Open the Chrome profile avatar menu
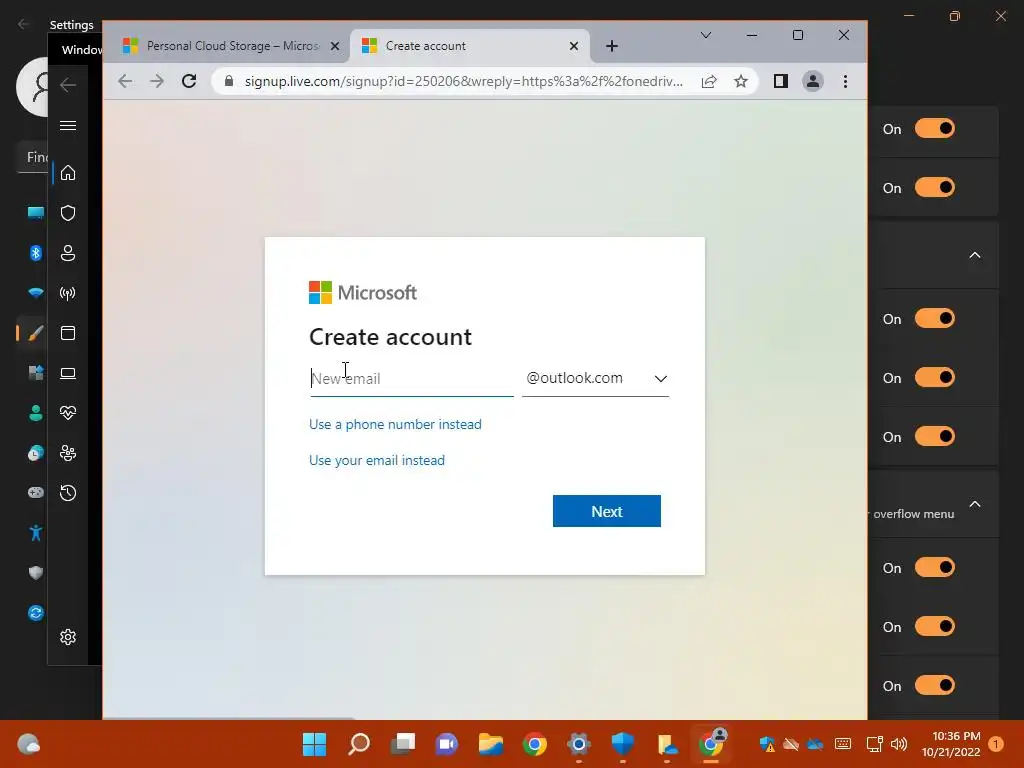The image size is (1024, 768). pos(812,81)
